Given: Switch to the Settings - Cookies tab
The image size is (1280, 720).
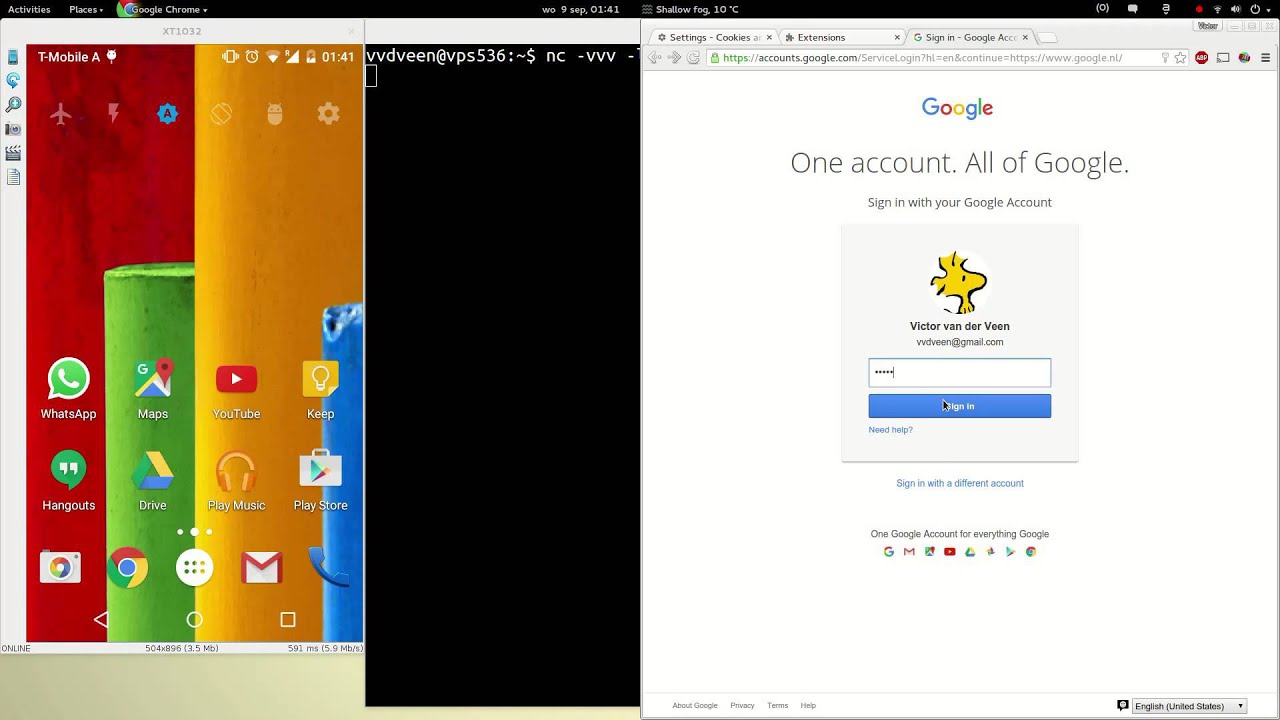Looking at the screenshot, I should (711, 37).
